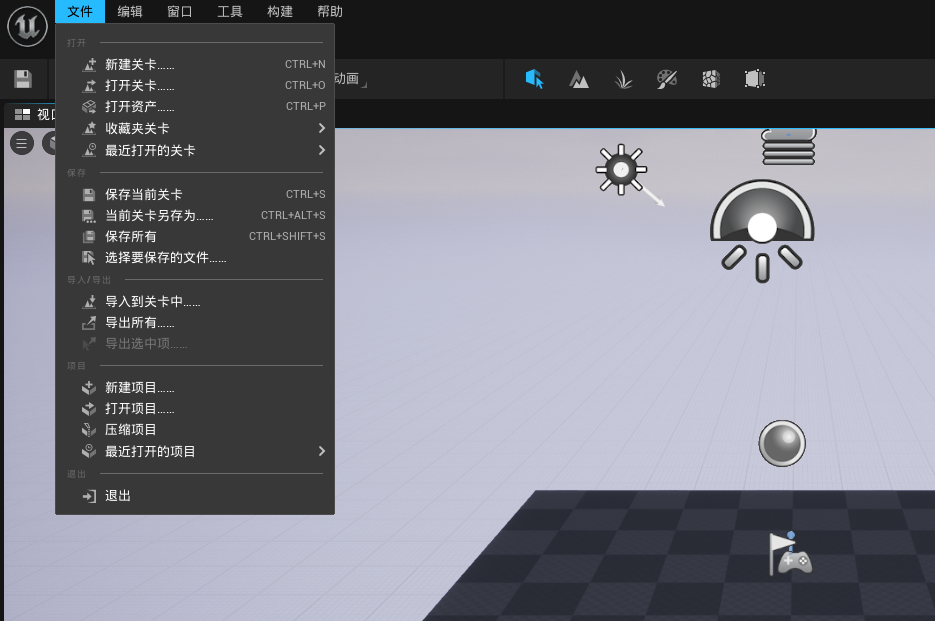The width and height of the screenshot is (935, 621).
Task: Choose 打开资产 menu entry
Action: coord(195,106)
